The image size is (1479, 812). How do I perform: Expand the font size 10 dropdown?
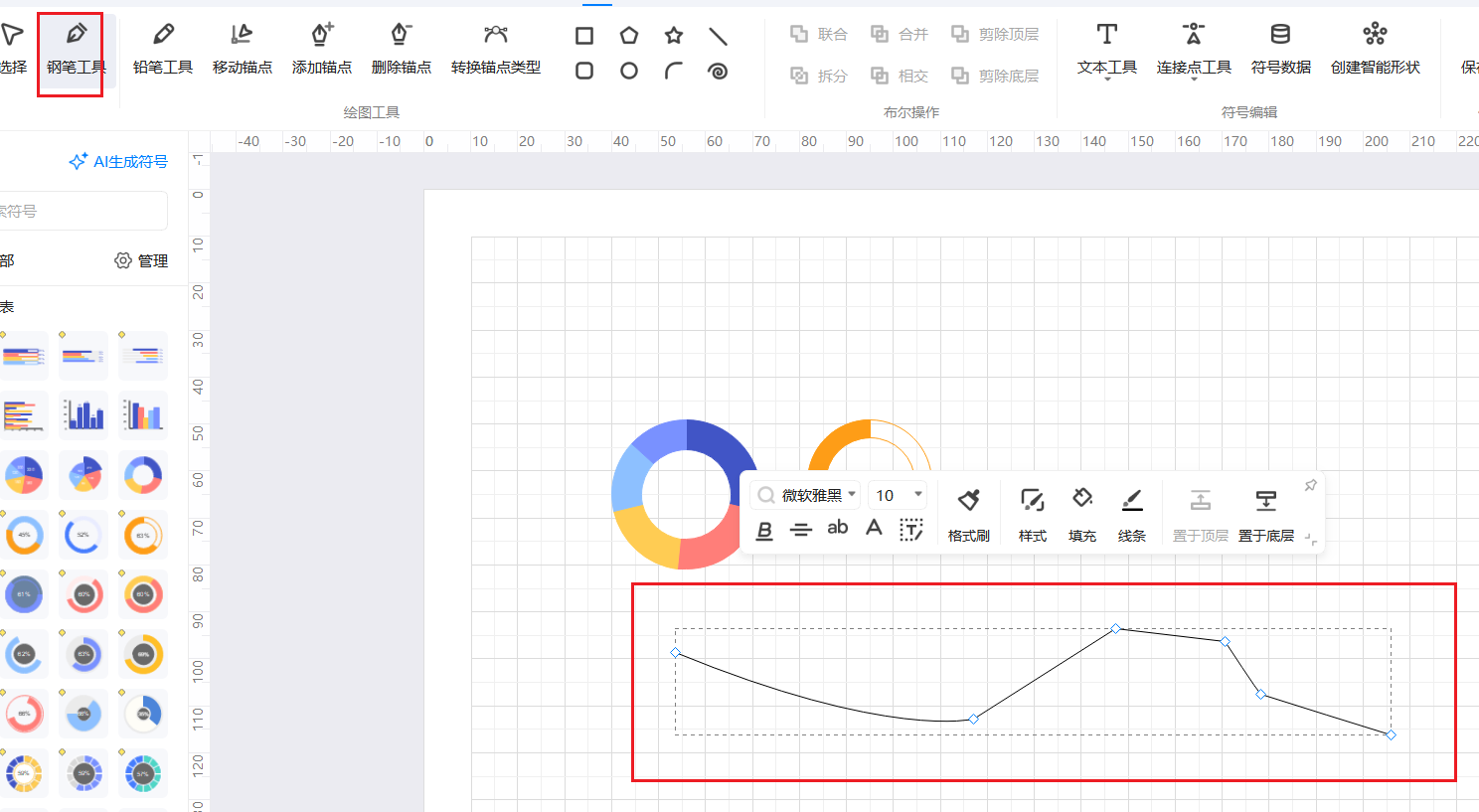tap(918, 494)
